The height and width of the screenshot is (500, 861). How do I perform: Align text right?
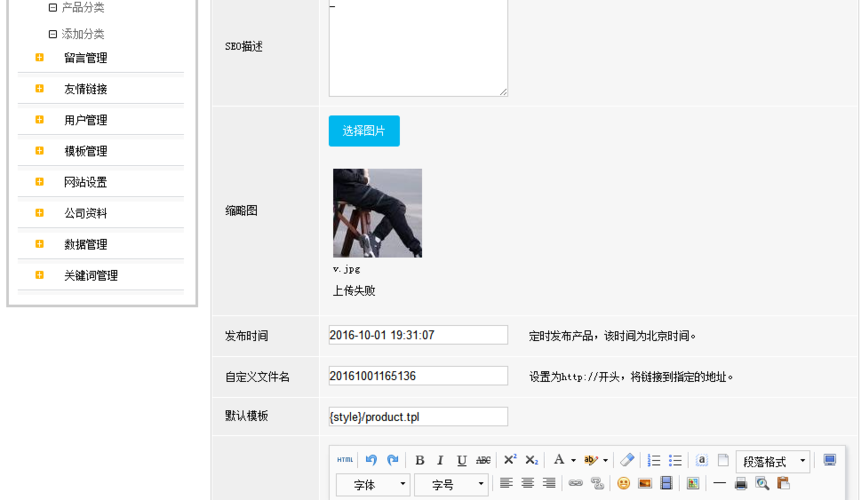[549, 483]
